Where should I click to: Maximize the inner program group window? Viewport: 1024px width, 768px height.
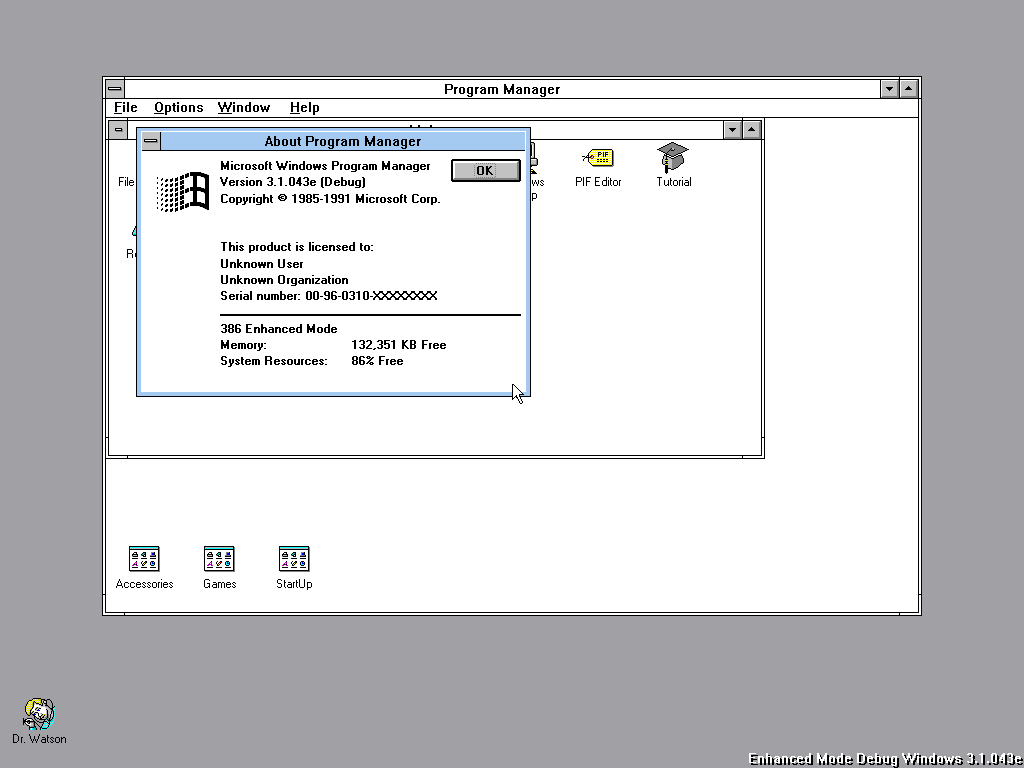(x=752, y=130)
